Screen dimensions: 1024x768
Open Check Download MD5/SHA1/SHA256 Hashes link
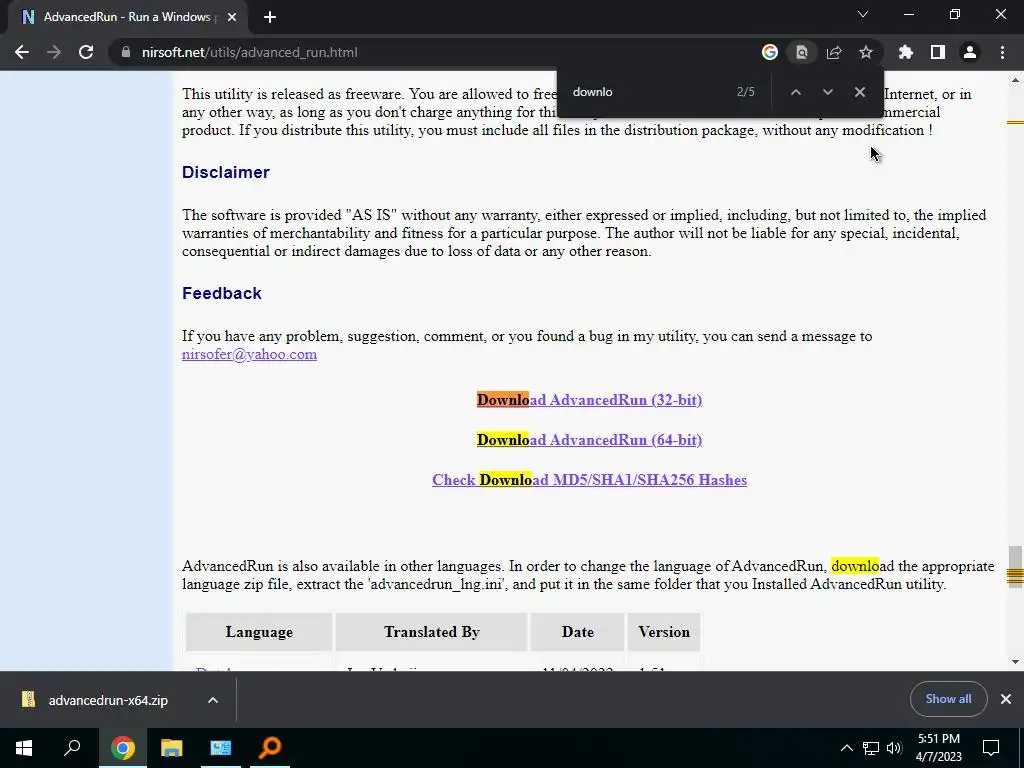click(x=589, y=480)
